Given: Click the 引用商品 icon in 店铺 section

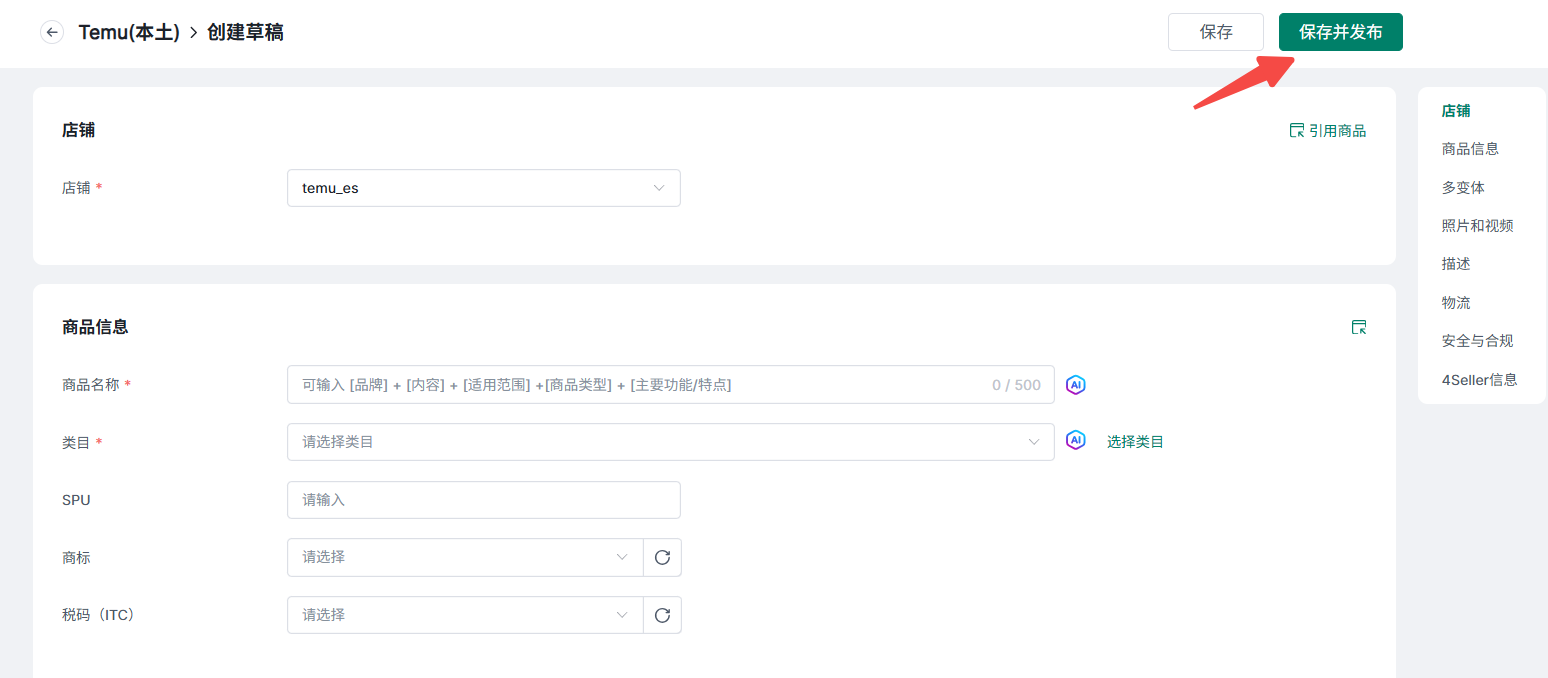Looking at the screenshot, I should 1297,130.
